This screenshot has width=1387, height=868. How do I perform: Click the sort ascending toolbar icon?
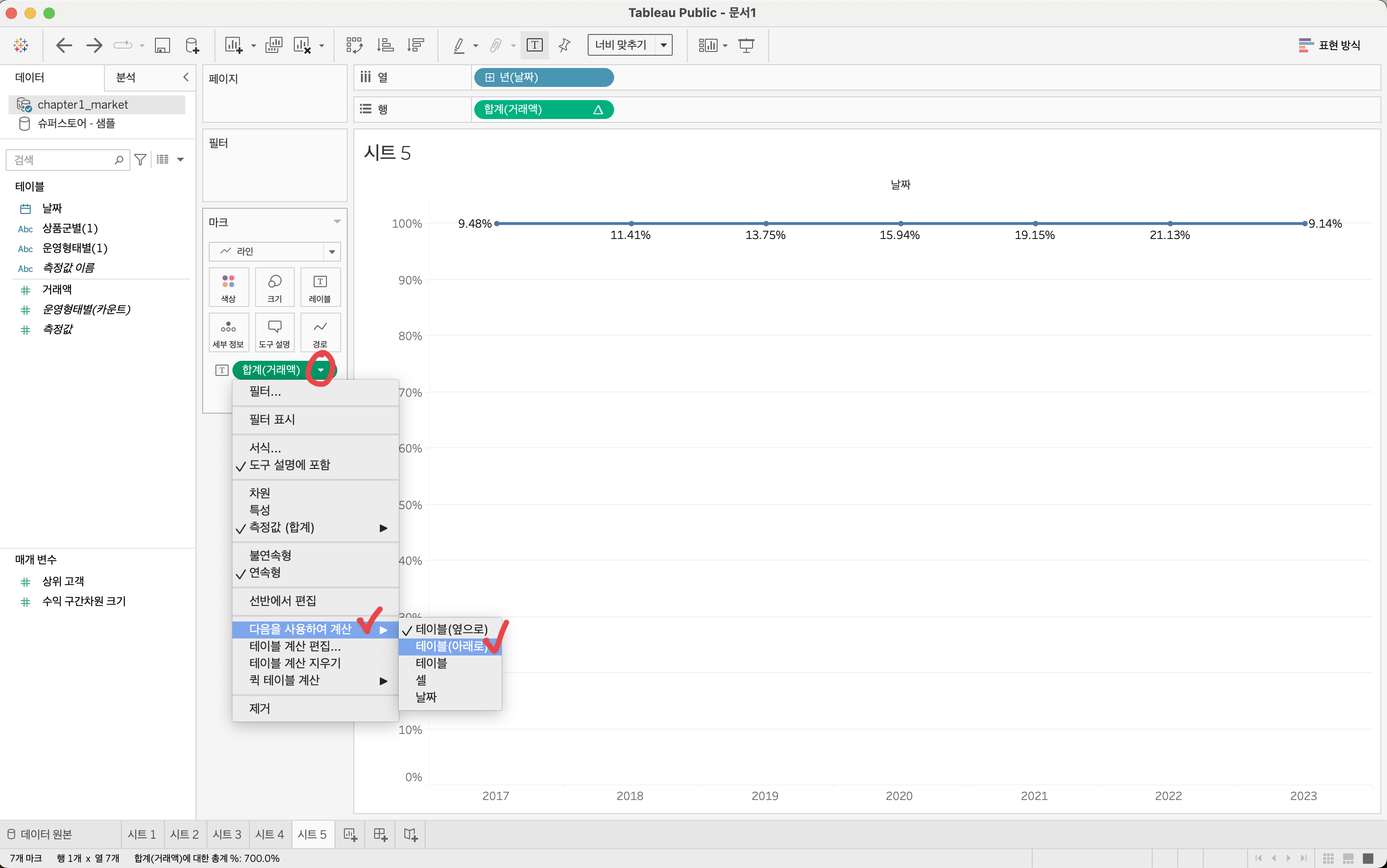pos(385,45)
